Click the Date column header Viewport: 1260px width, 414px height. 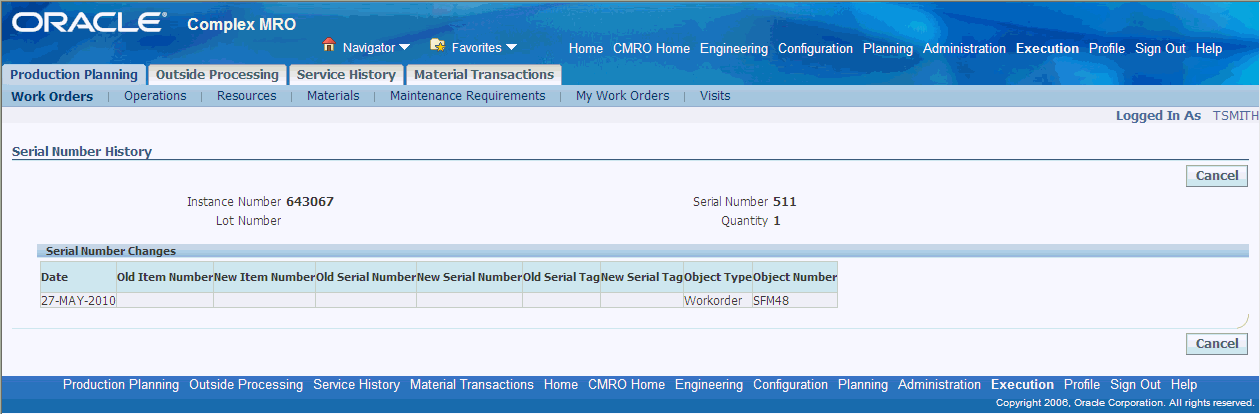click(x=78, y=277)
